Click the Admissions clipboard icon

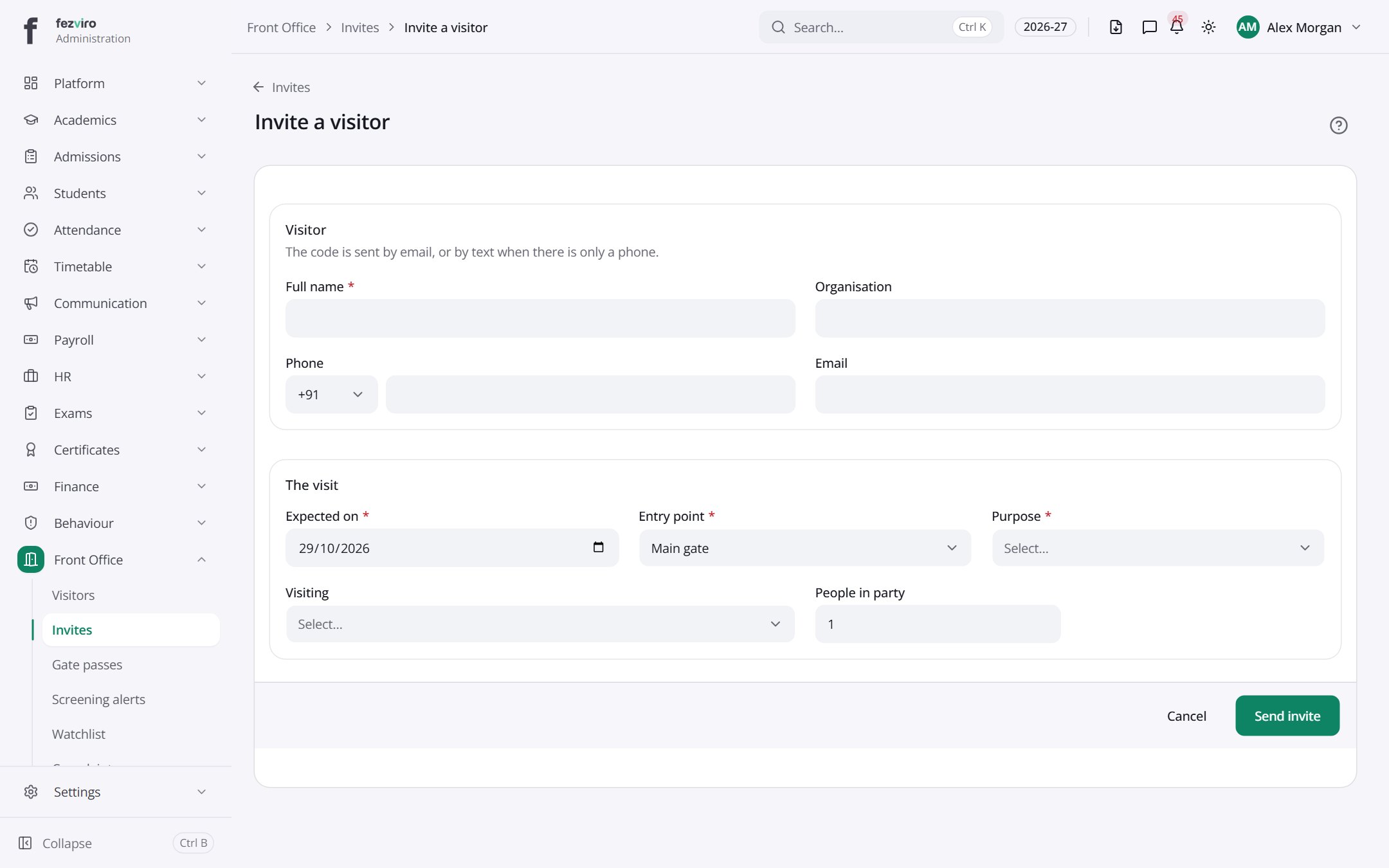(x=31, y=156)
